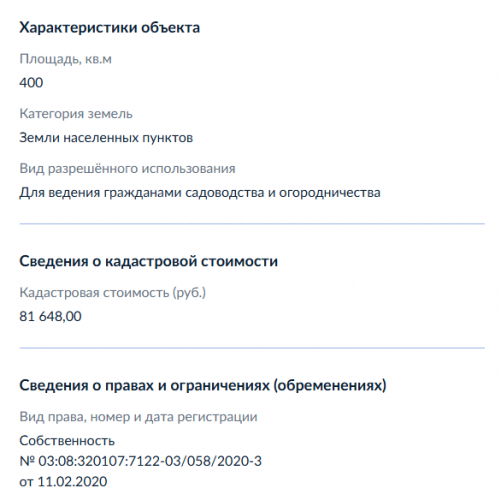Click the registration number 03:08:320107:7122-03/058/2020-3

pos(150,461)
